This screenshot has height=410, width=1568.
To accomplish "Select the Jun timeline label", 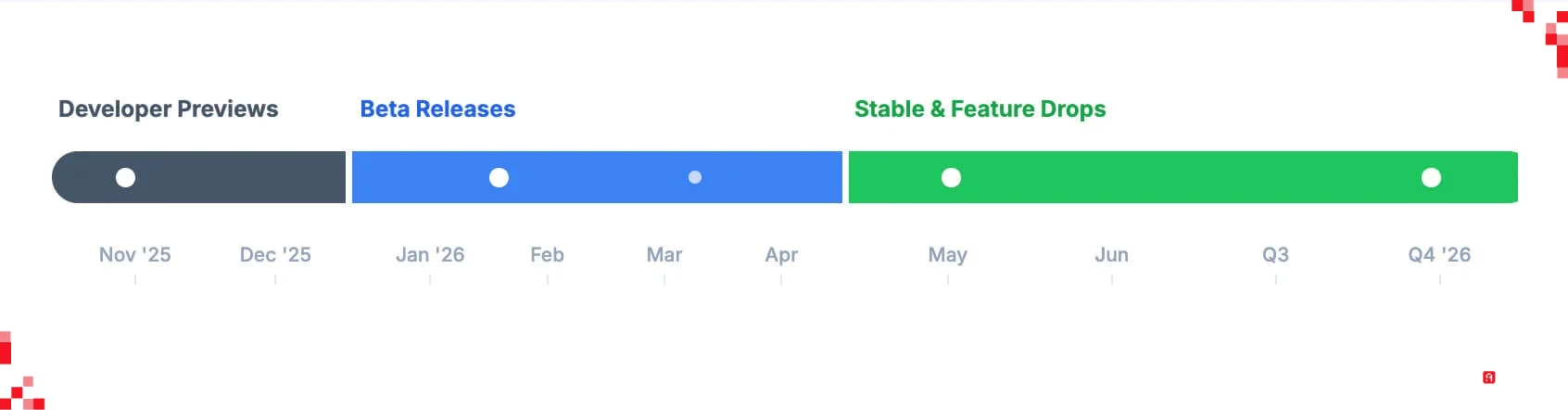I will coord(1111,255).
